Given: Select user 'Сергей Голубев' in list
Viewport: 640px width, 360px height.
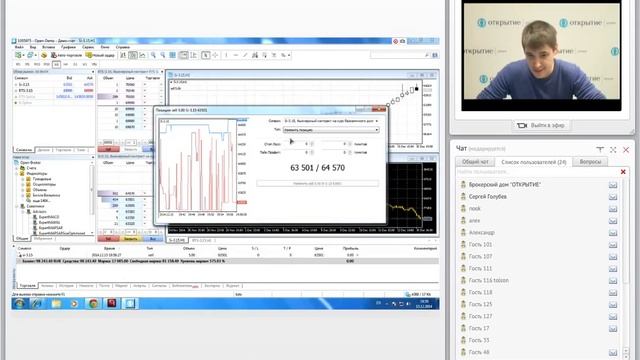Looking at the screenshot, I should point(487,196).
